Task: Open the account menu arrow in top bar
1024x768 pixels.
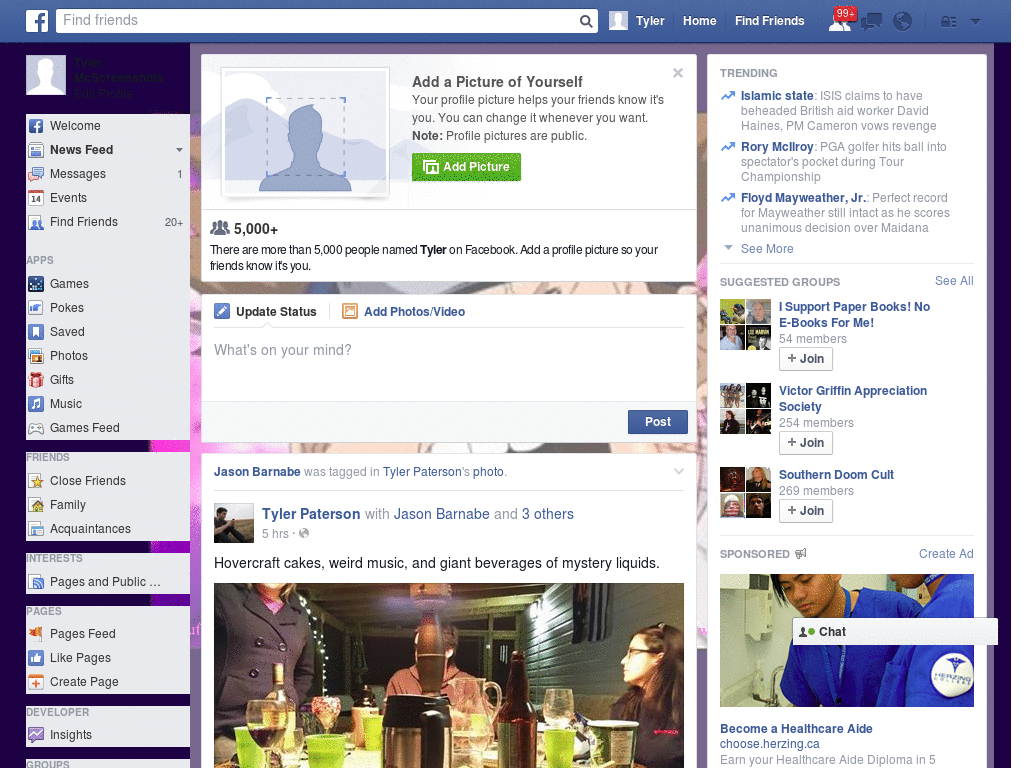Action: [976, 21]
